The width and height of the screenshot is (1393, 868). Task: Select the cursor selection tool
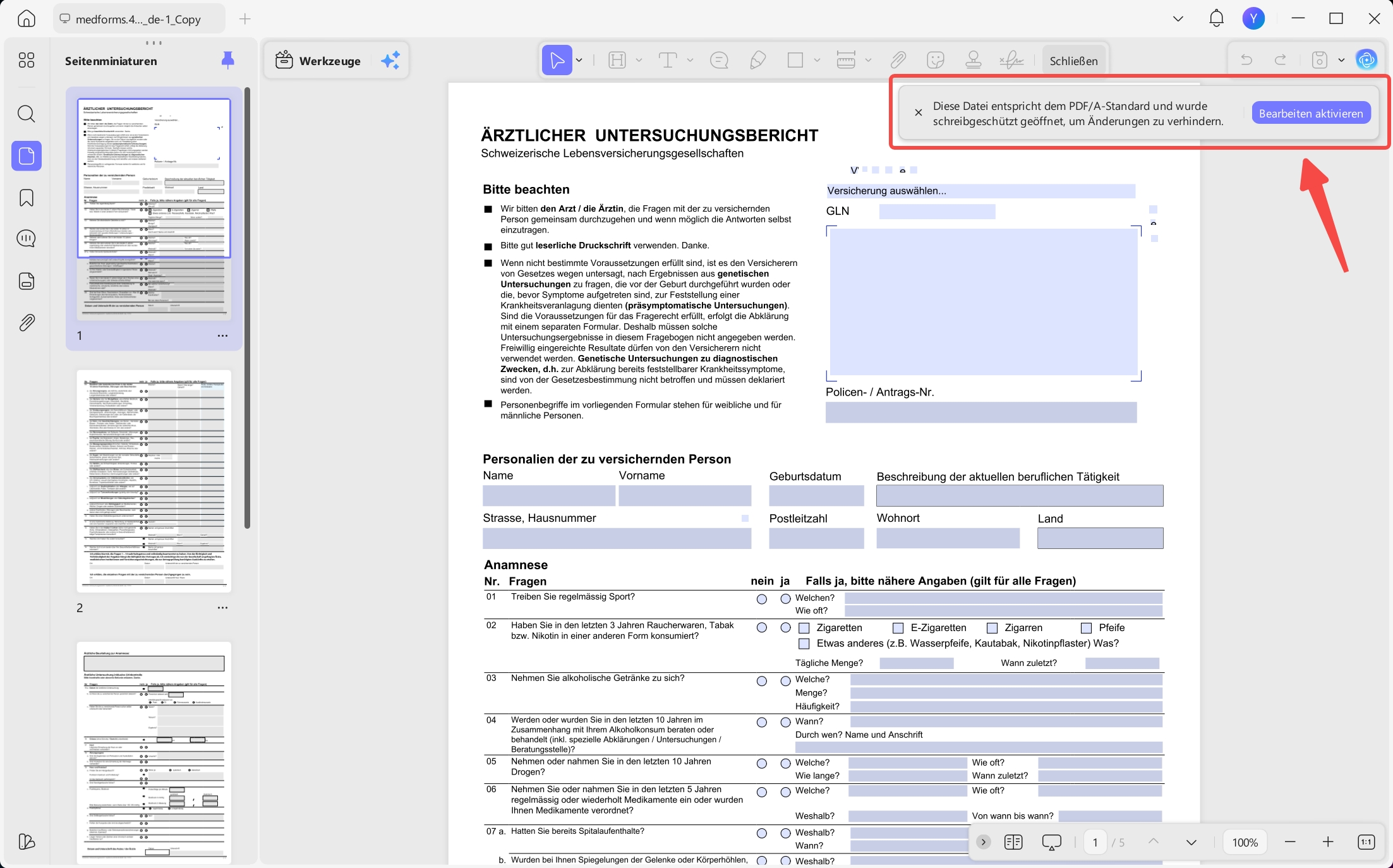pyautogui.click(x=557, y=60)
